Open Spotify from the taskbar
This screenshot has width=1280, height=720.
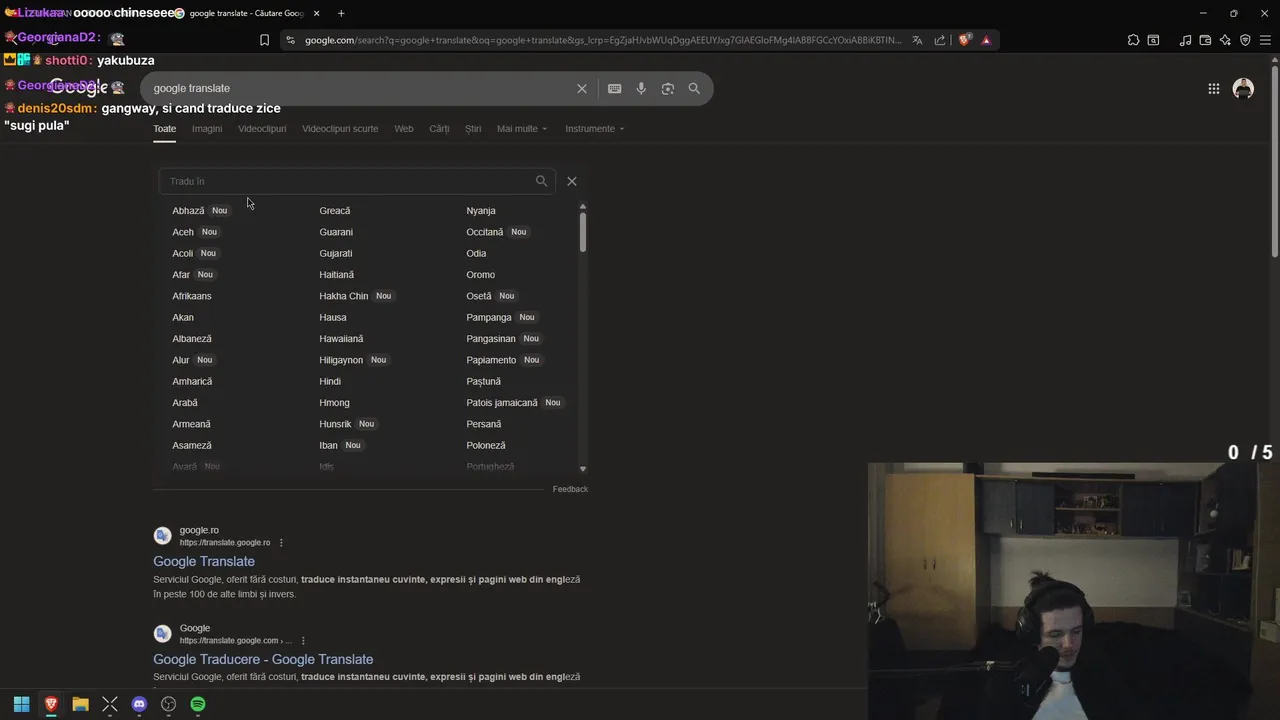pos(198,704)
